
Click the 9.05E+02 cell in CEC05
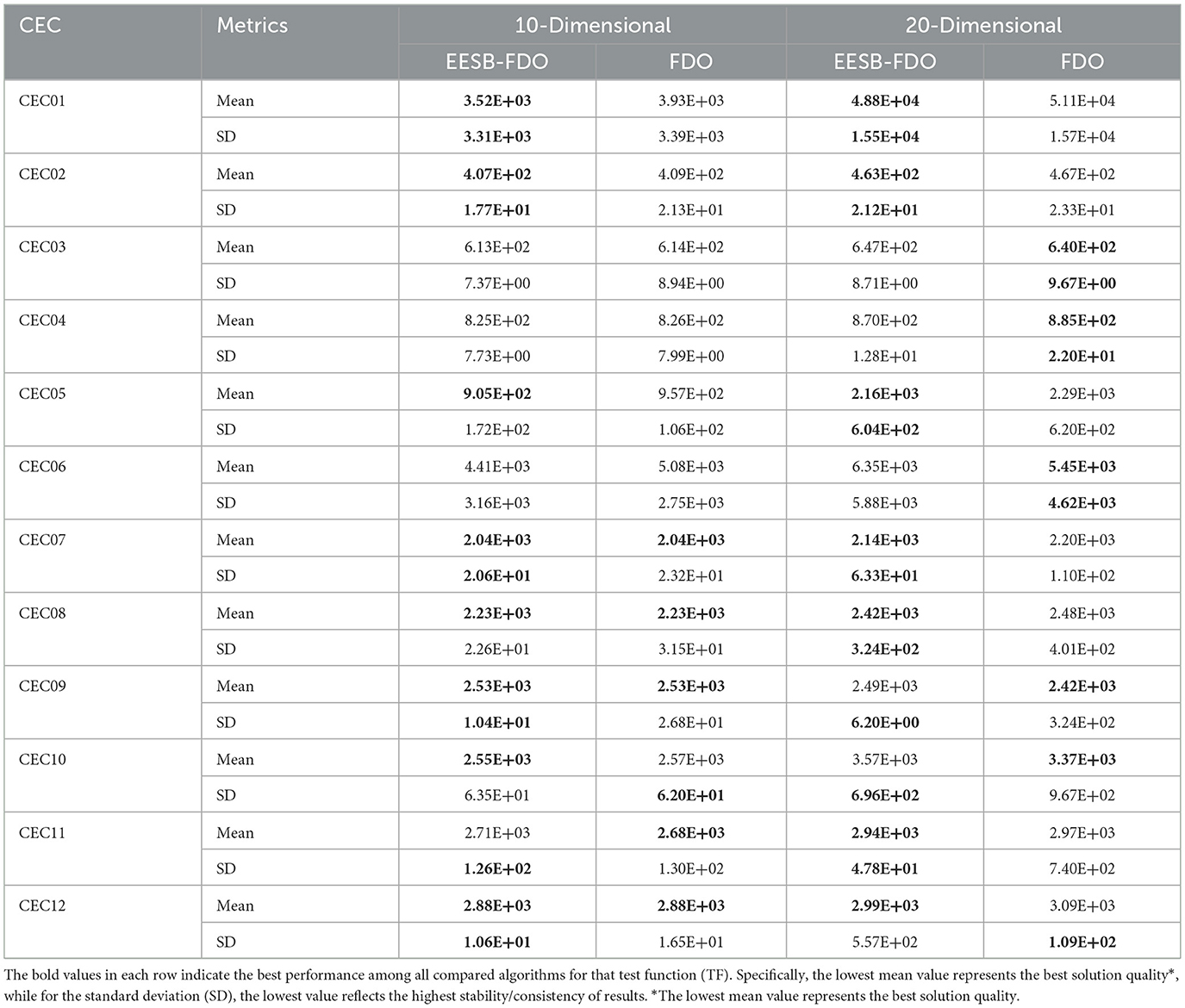[x=497, y=394]
